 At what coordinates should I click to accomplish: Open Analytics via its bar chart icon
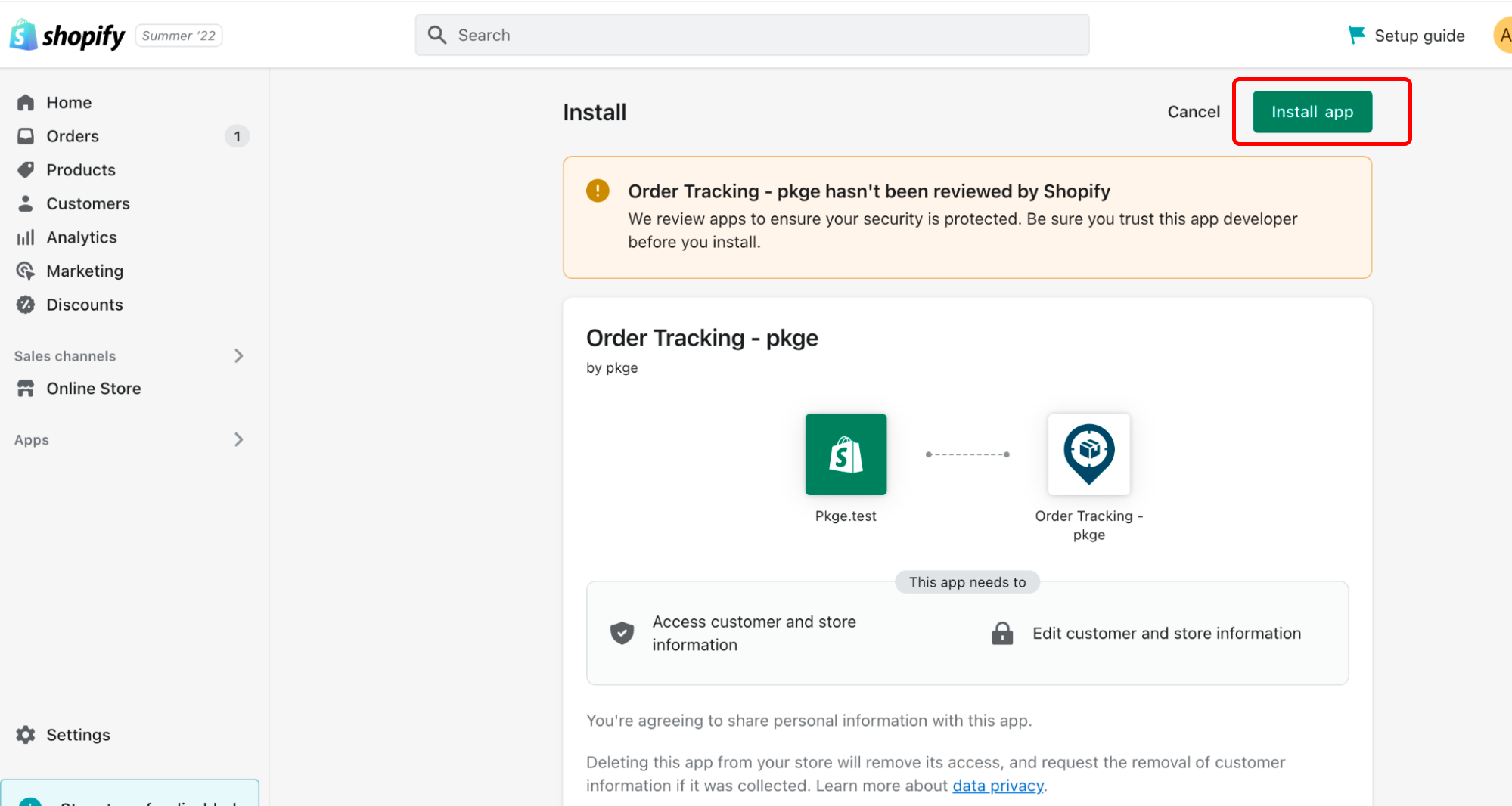tap(26, 237)
